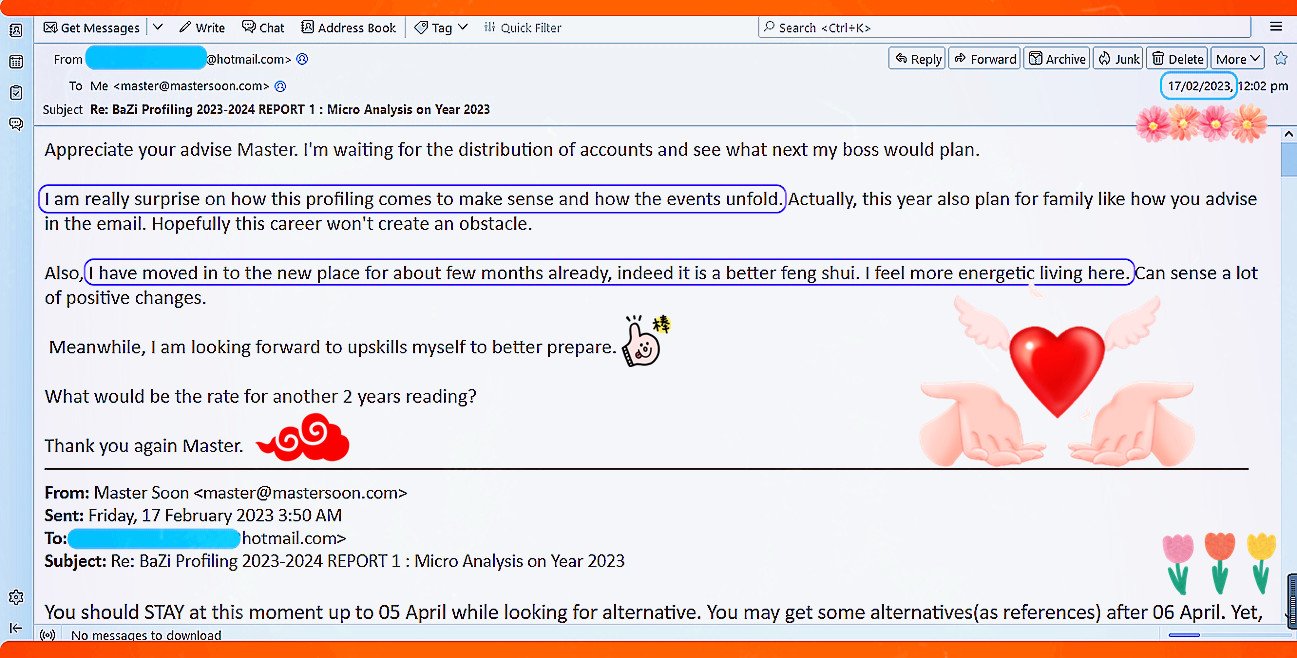Open the Chat space in sidebar
The height and width of the screenshot is (658, 1297).
pos(15,124)
